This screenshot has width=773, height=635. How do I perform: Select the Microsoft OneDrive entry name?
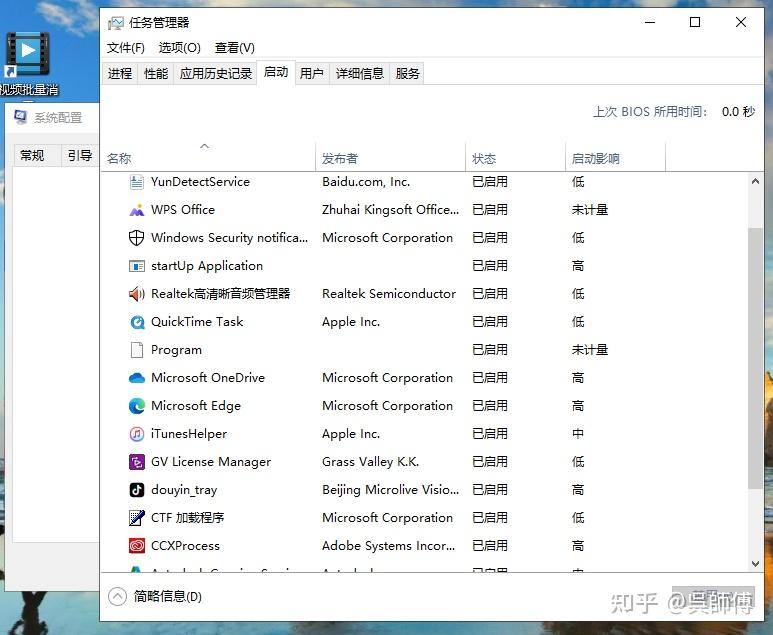click(x=208, y=378)
